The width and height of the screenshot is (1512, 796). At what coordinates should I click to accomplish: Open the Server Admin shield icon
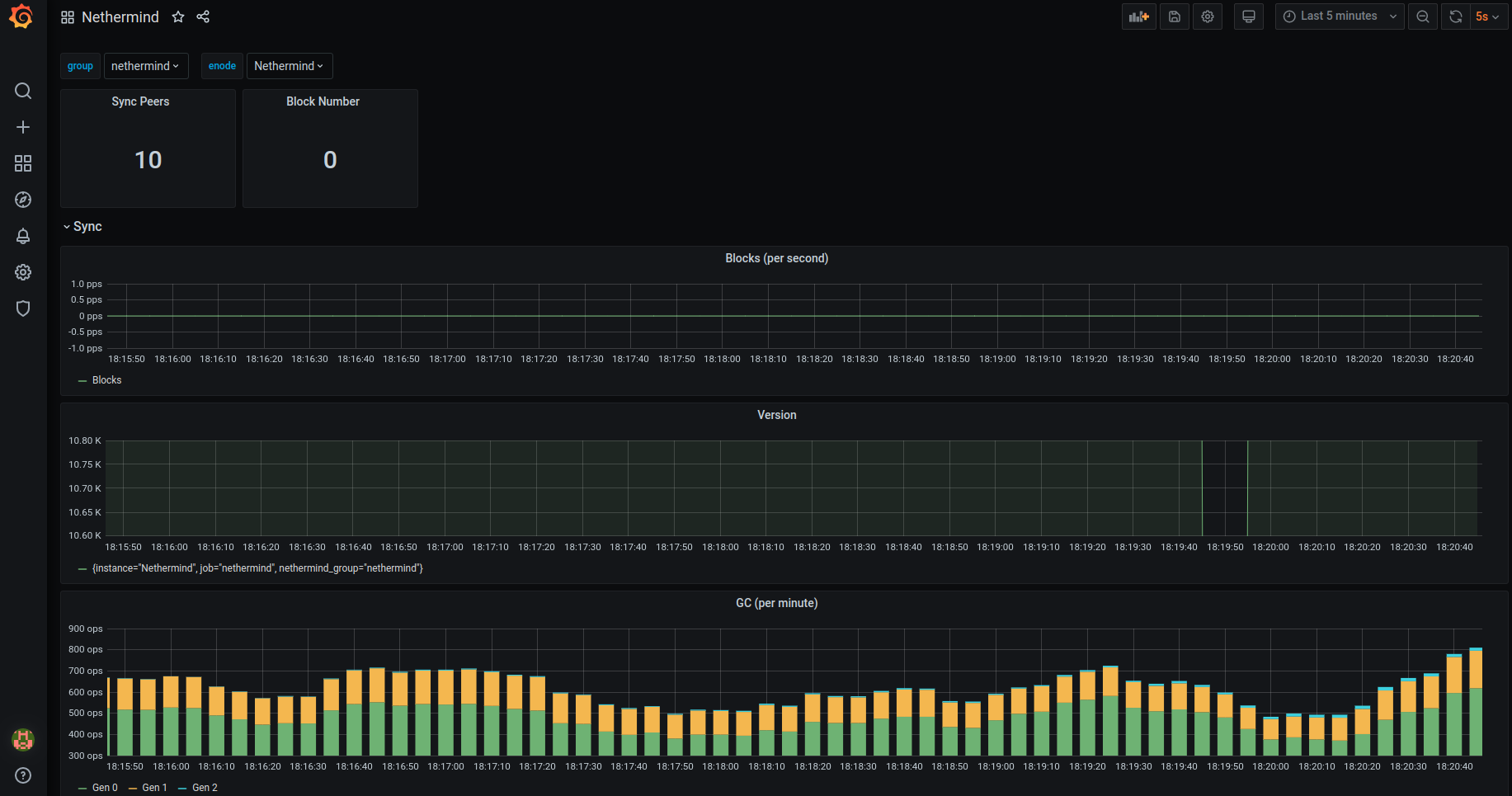(x=23, y=309)
